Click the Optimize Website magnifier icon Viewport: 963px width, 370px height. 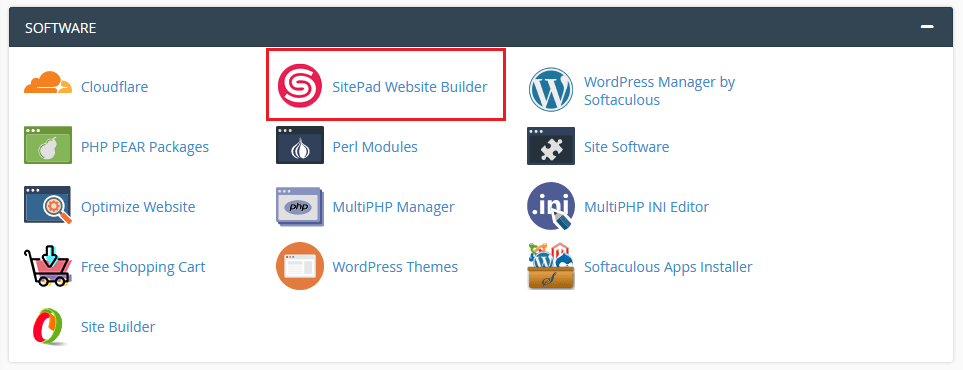[48, 205]
